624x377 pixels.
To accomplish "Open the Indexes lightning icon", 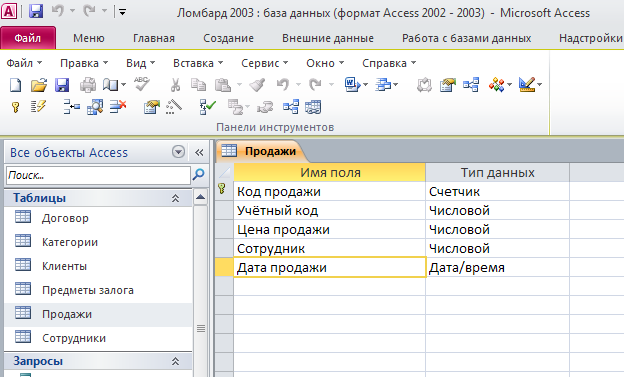I will click(38, 107).
